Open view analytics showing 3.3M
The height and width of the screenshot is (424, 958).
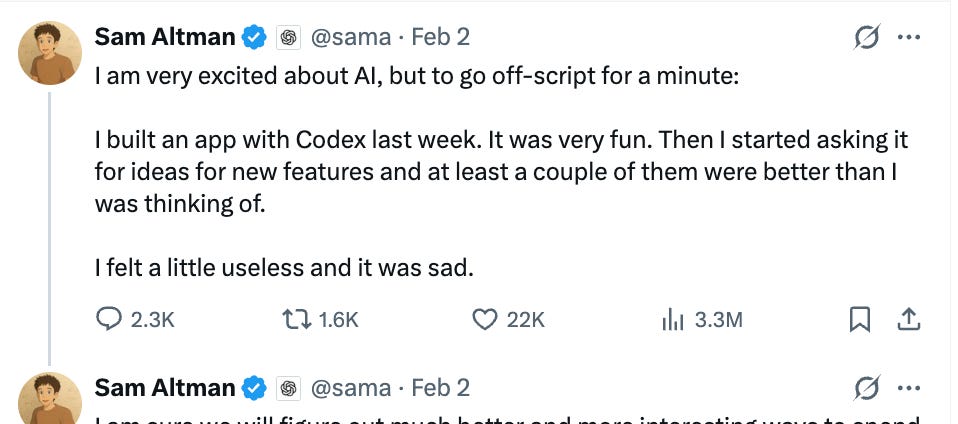click(673, 319)
